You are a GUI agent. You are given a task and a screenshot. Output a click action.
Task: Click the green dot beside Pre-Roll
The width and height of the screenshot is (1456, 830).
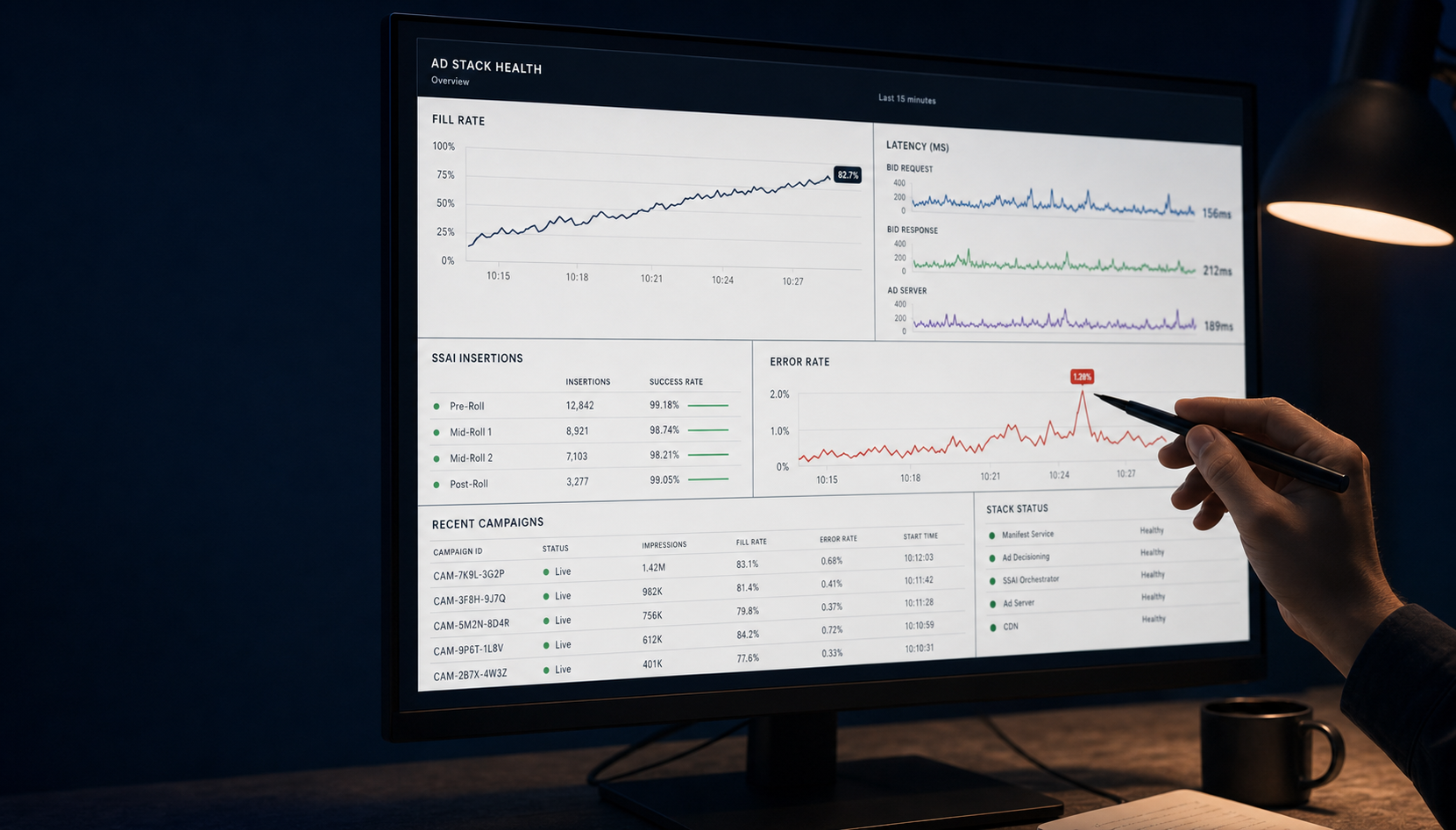point(437,406)
